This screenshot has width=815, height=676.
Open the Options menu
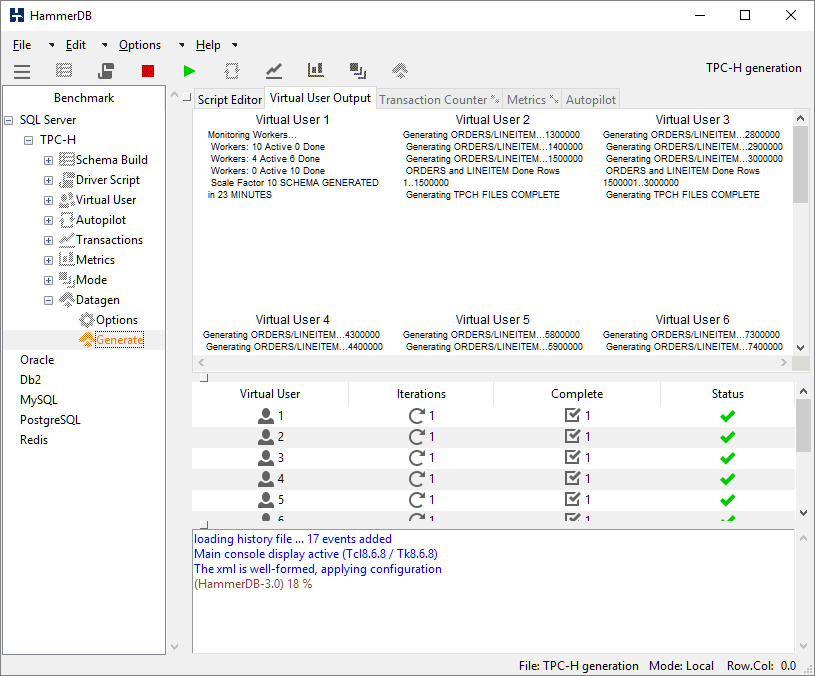[140, 45]
